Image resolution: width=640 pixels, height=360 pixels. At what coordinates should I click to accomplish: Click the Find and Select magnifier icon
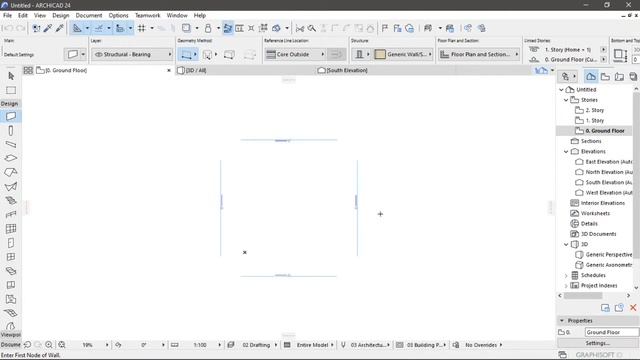pos(312,28)
